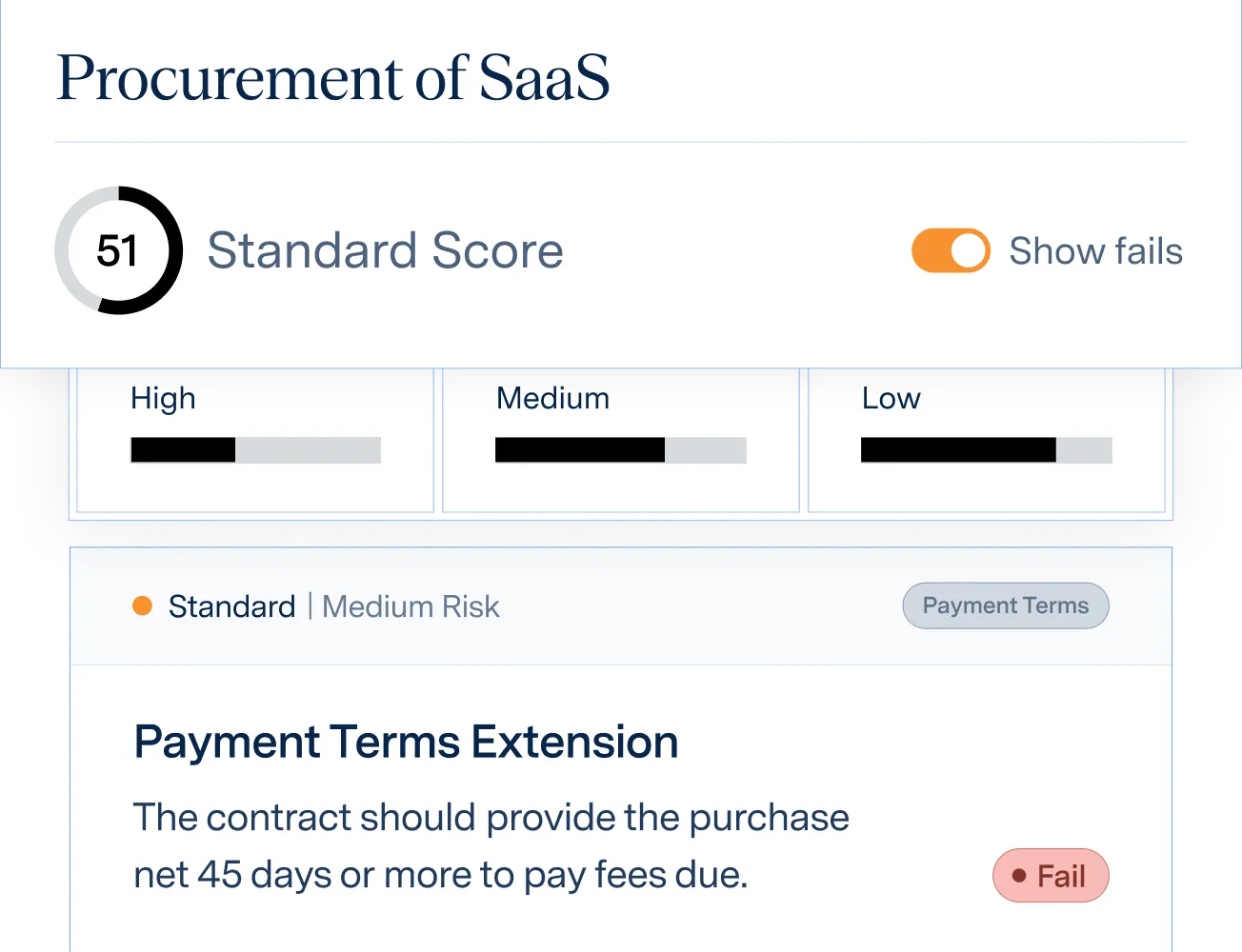This screenshot has height=952, width=1242.
Task: Click the Payment Terms Extension heading
Action: click(406, 742)
